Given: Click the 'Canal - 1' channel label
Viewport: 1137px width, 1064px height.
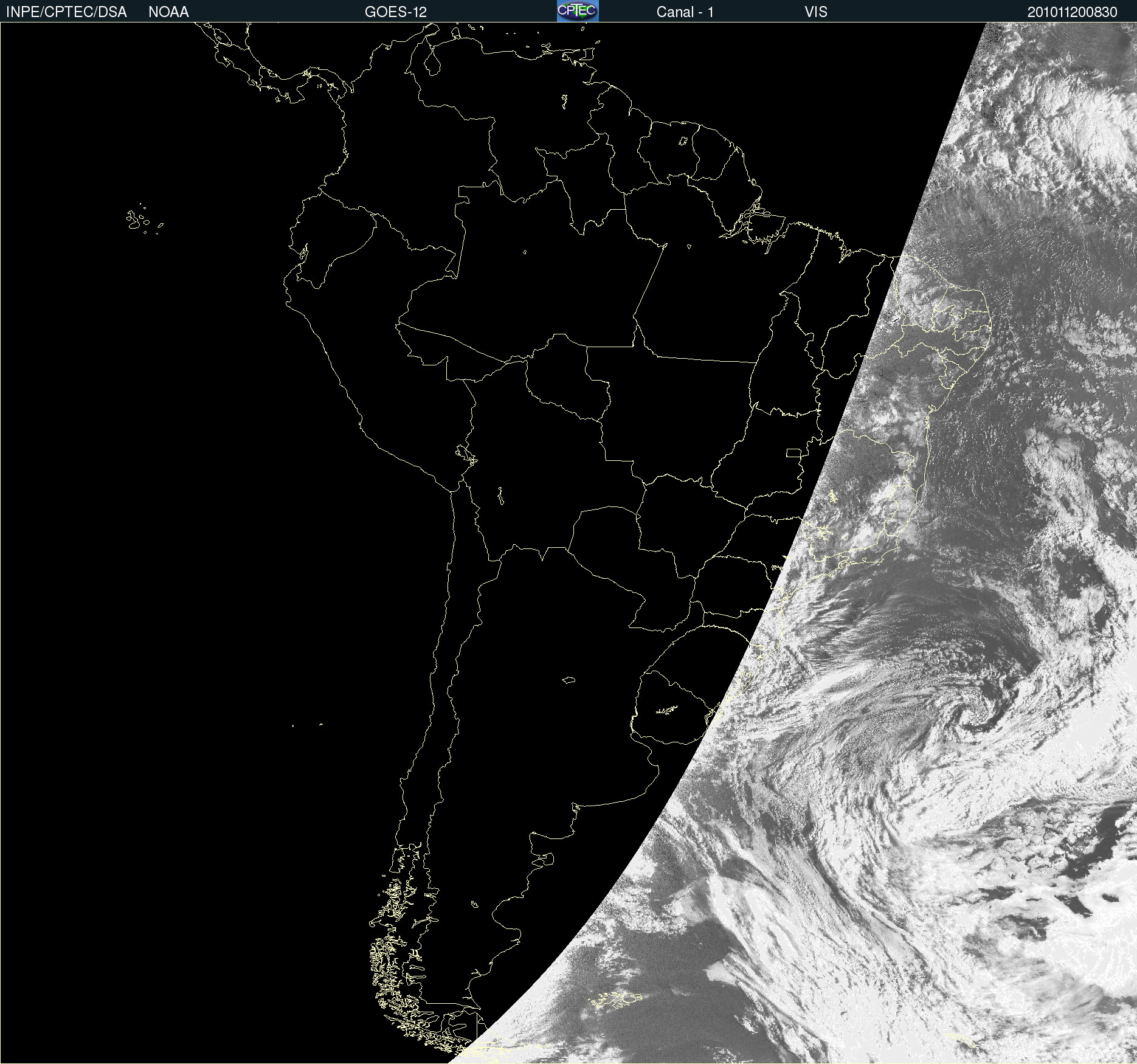Looking at the screenshot, I should 685,12.
